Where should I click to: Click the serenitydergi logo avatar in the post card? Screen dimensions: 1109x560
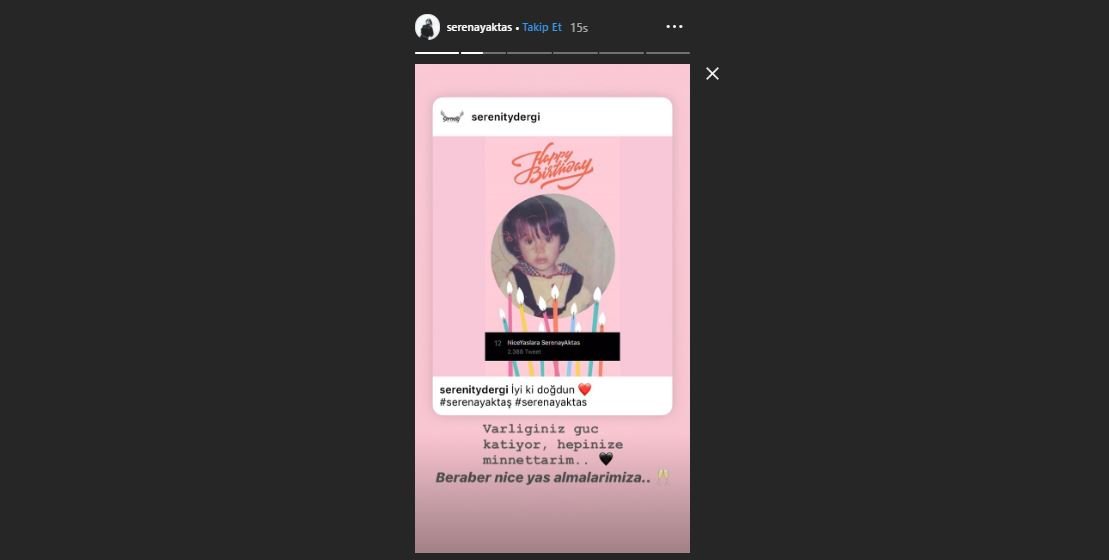coord(451,117)
